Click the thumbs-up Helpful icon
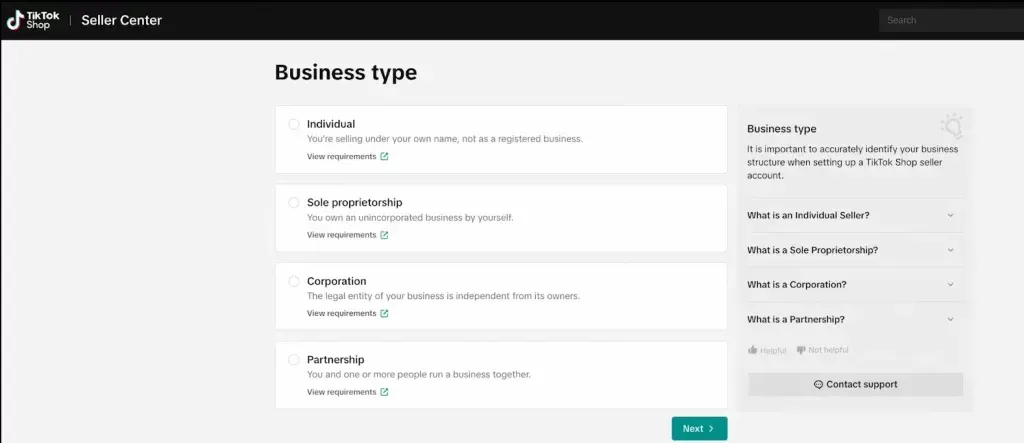The height and width of the screenshot is (443, 1024). [x=753, y=350]
